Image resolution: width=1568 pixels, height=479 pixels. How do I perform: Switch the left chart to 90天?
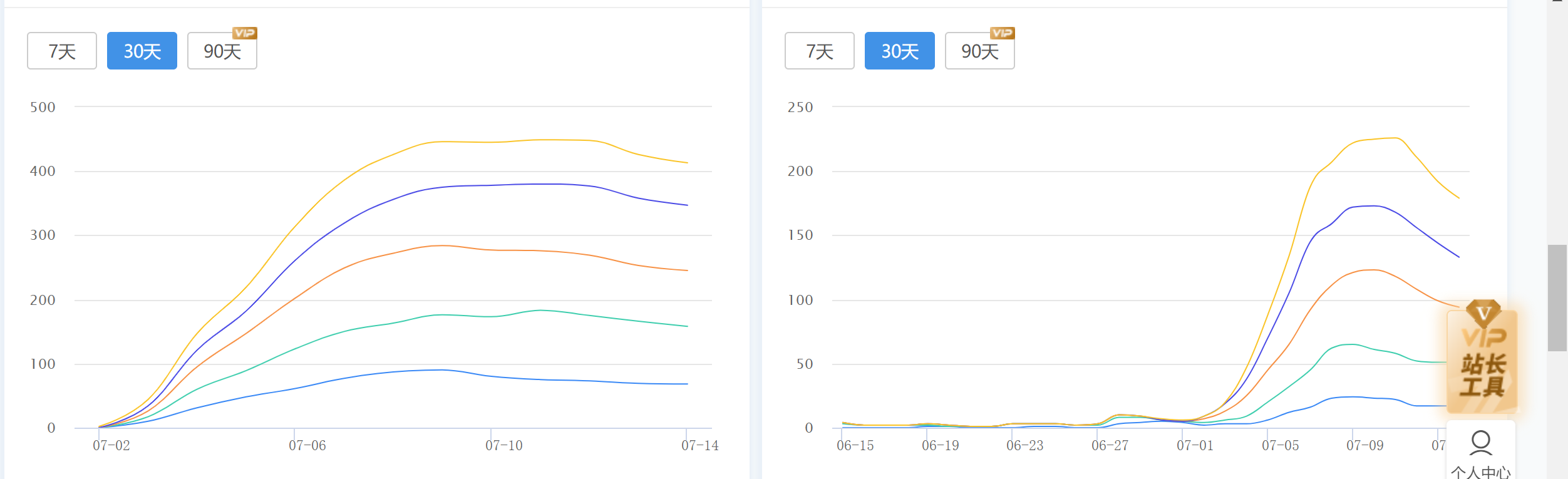[222, 51]
